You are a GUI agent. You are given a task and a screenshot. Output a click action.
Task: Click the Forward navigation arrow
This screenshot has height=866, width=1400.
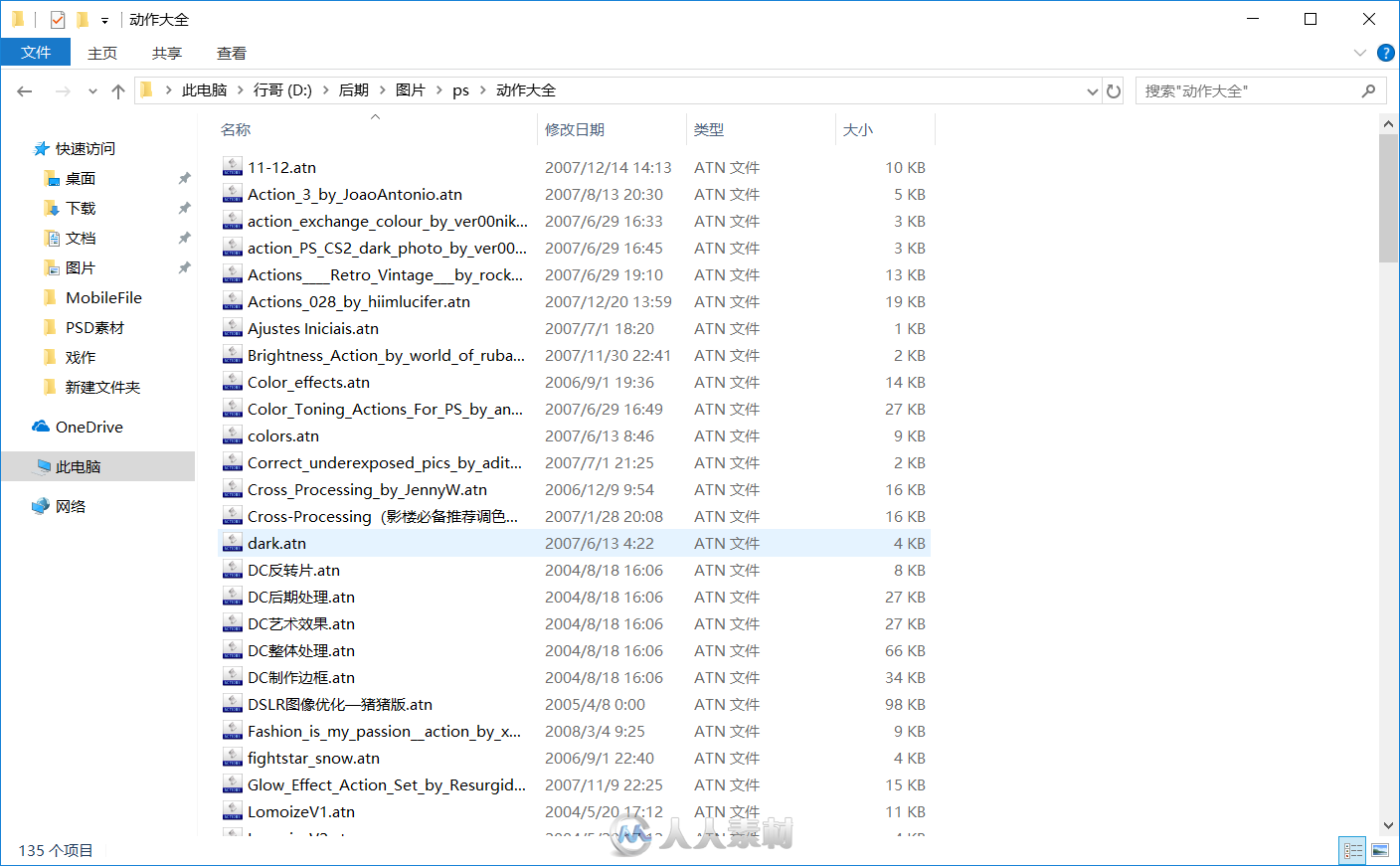coord(63,90)
